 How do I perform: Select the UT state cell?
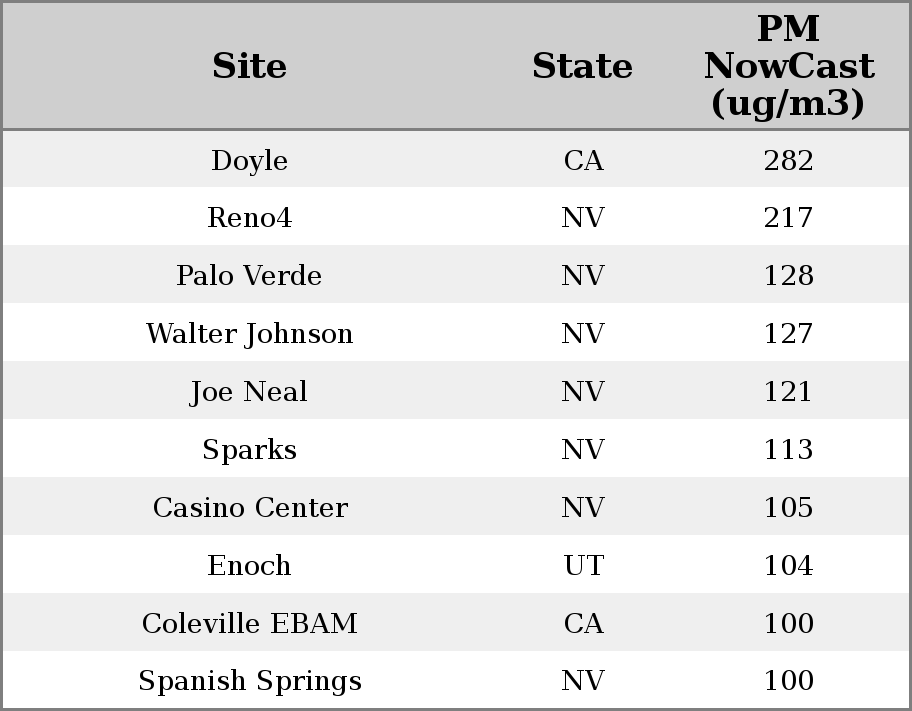pyautogui.click(x=583, y=566)
